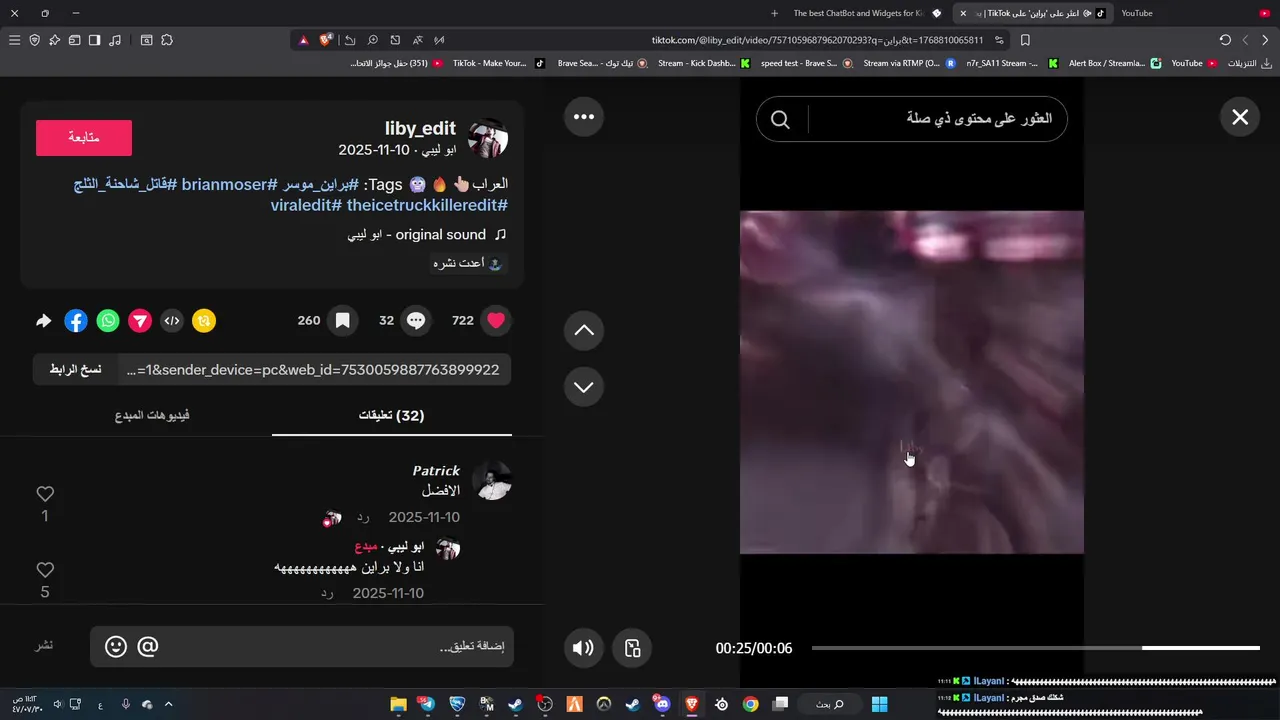The image size is (1280, 720).
Task: Open the #theicetruckkilleredit hashtag
Action: click(427, 205)
